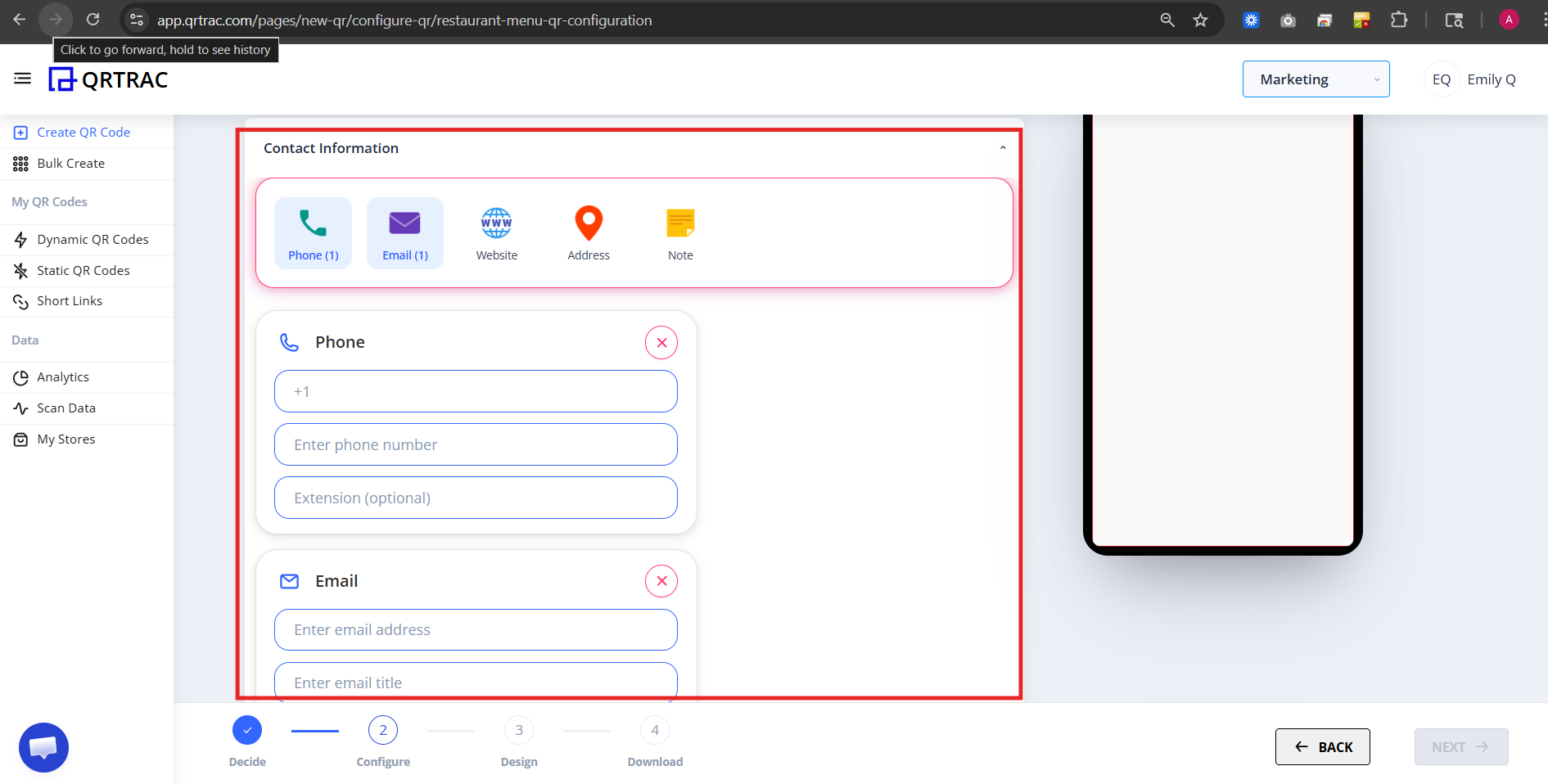The height and width of the screenshot is (784, 1548).
Task: Collapse the Contact Information section
Action: pos(1002,147)
